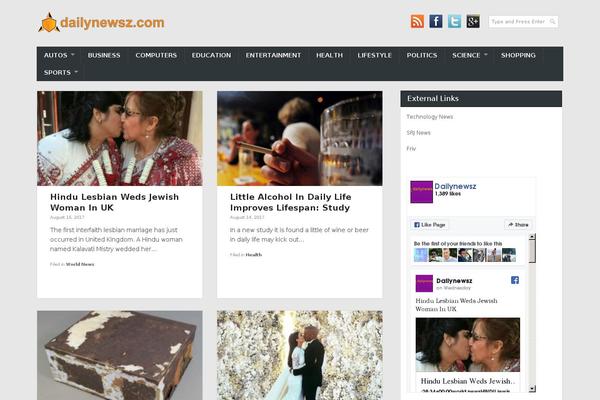Visit the Facebook page icon in header

436,21
